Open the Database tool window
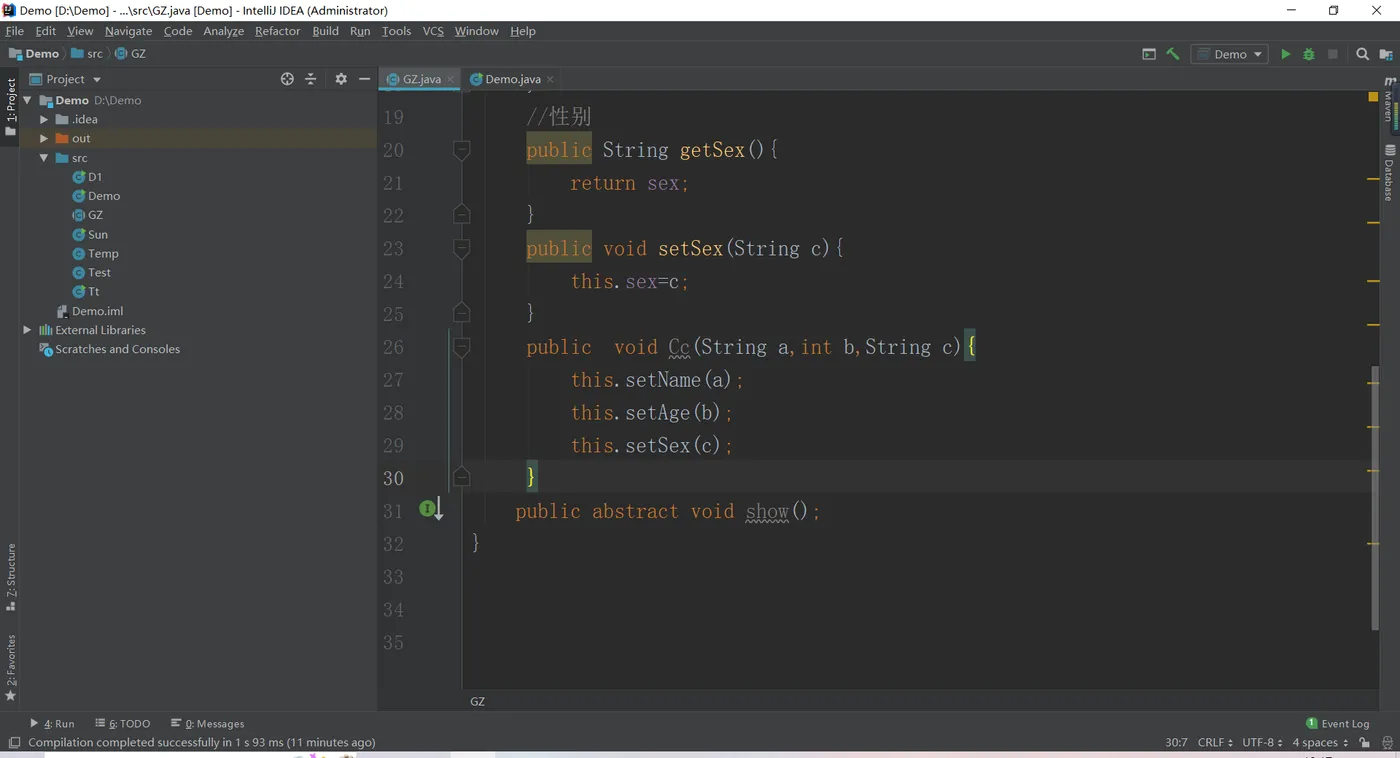1400x758 pixels. pyautogui.click(x=1389, y=172)
